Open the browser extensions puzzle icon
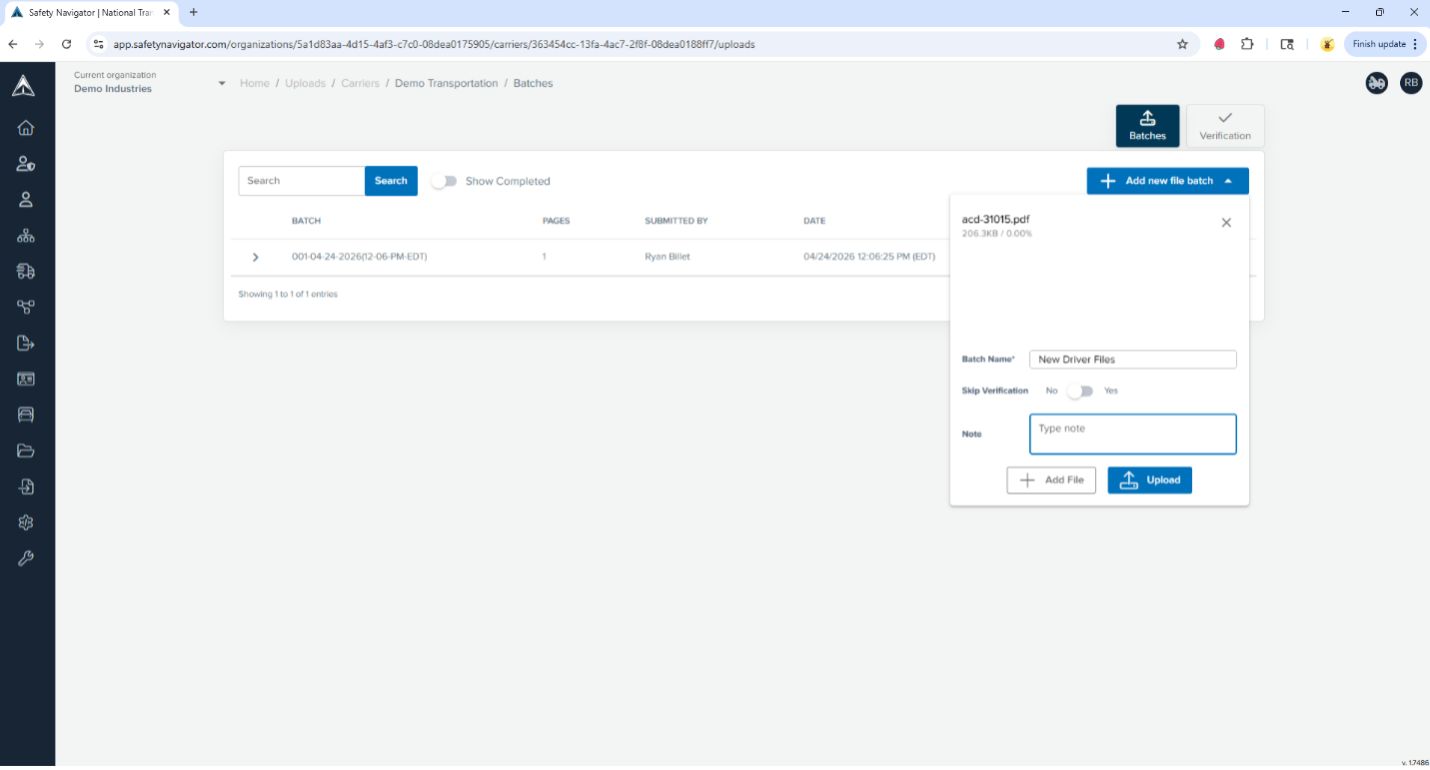The image size is (1430, 770). (1247, 44)
